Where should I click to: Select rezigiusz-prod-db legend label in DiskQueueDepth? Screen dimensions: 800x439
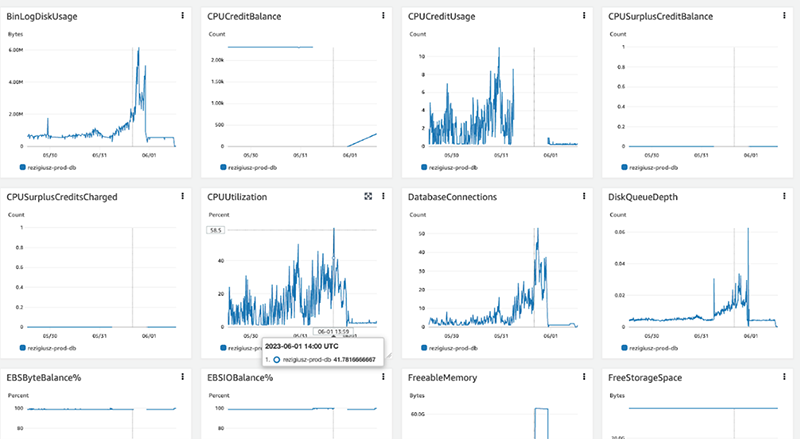coord(653,348)
